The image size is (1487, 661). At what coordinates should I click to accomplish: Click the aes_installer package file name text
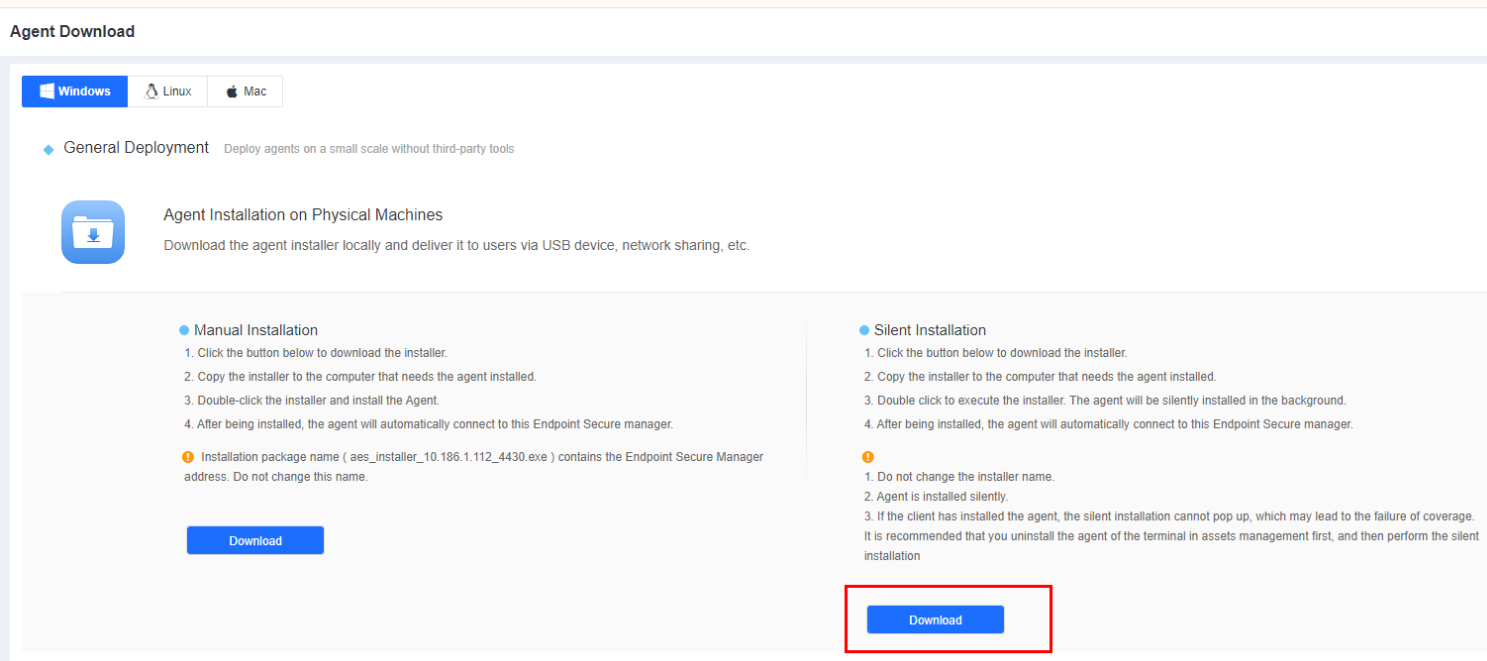453,457
